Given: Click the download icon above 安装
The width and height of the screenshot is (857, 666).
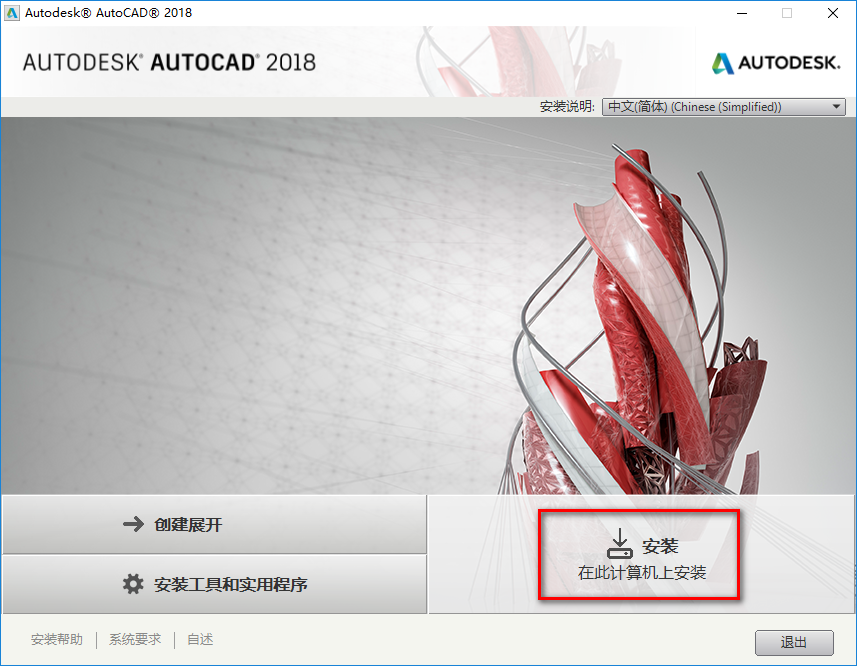Looking at the screenshot, I should tap(620, 541).
